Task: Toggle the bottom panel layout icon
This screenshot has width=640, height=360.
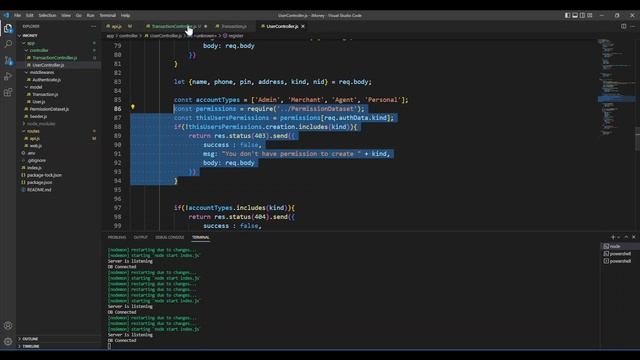Action: pos(575,15)
